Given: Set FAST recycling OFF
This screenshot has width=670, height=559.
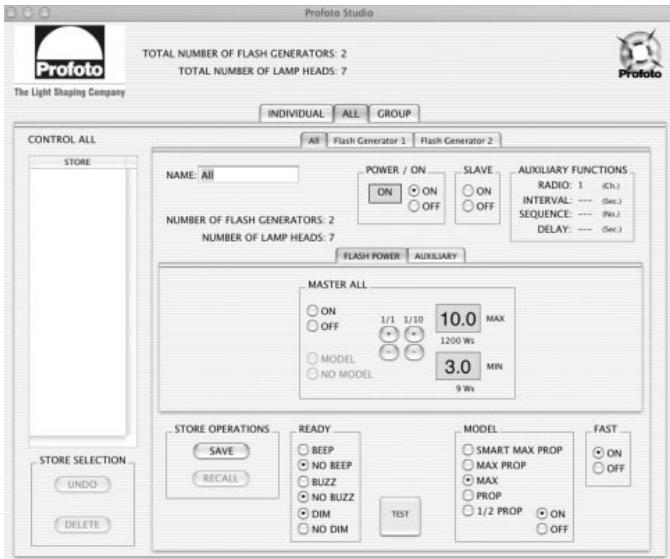Looking at the screenshot, I should (599, 468).
